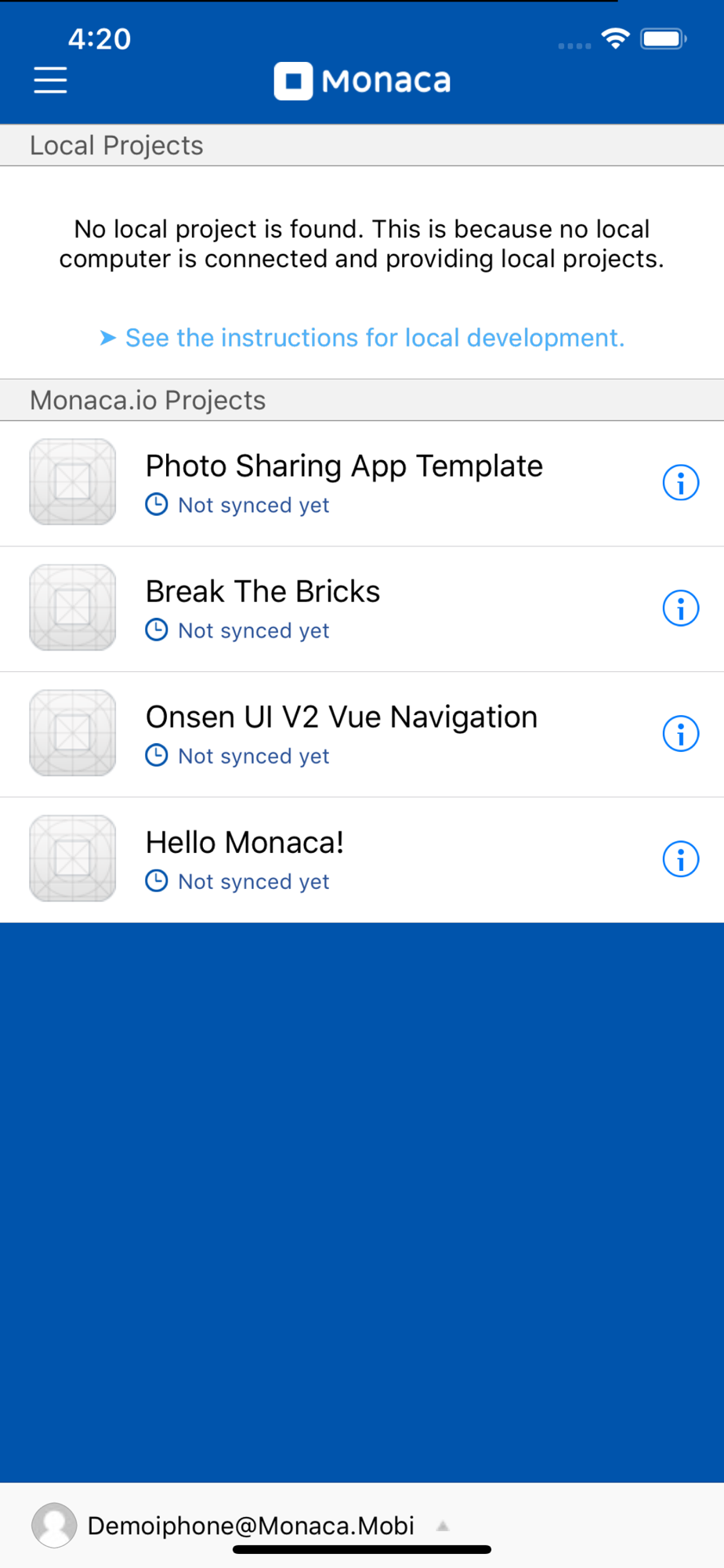724x1568 pixels.
Task: Open instructions for local development link
Action: pyautogui.click(x=375, y=338)
